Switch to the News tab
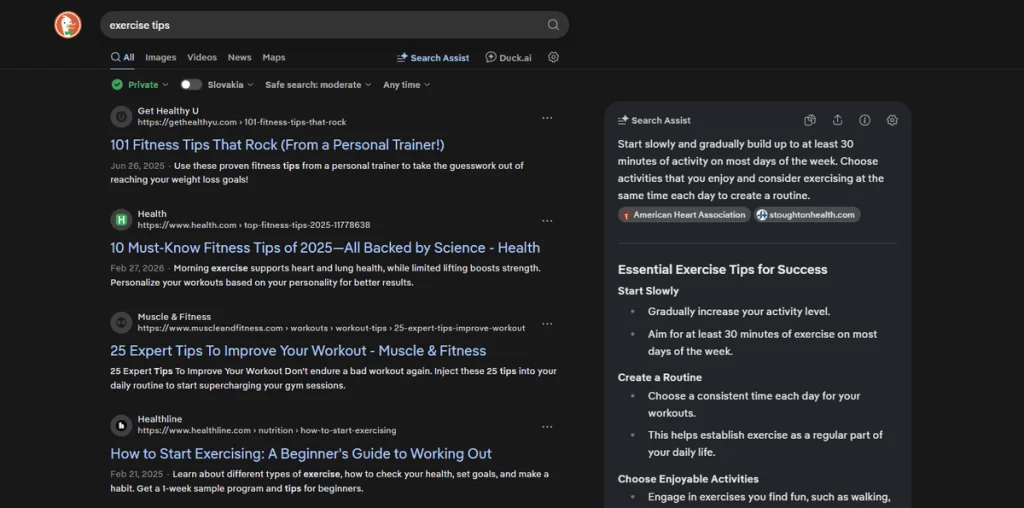1024x508 pixels. coord(240,57)
